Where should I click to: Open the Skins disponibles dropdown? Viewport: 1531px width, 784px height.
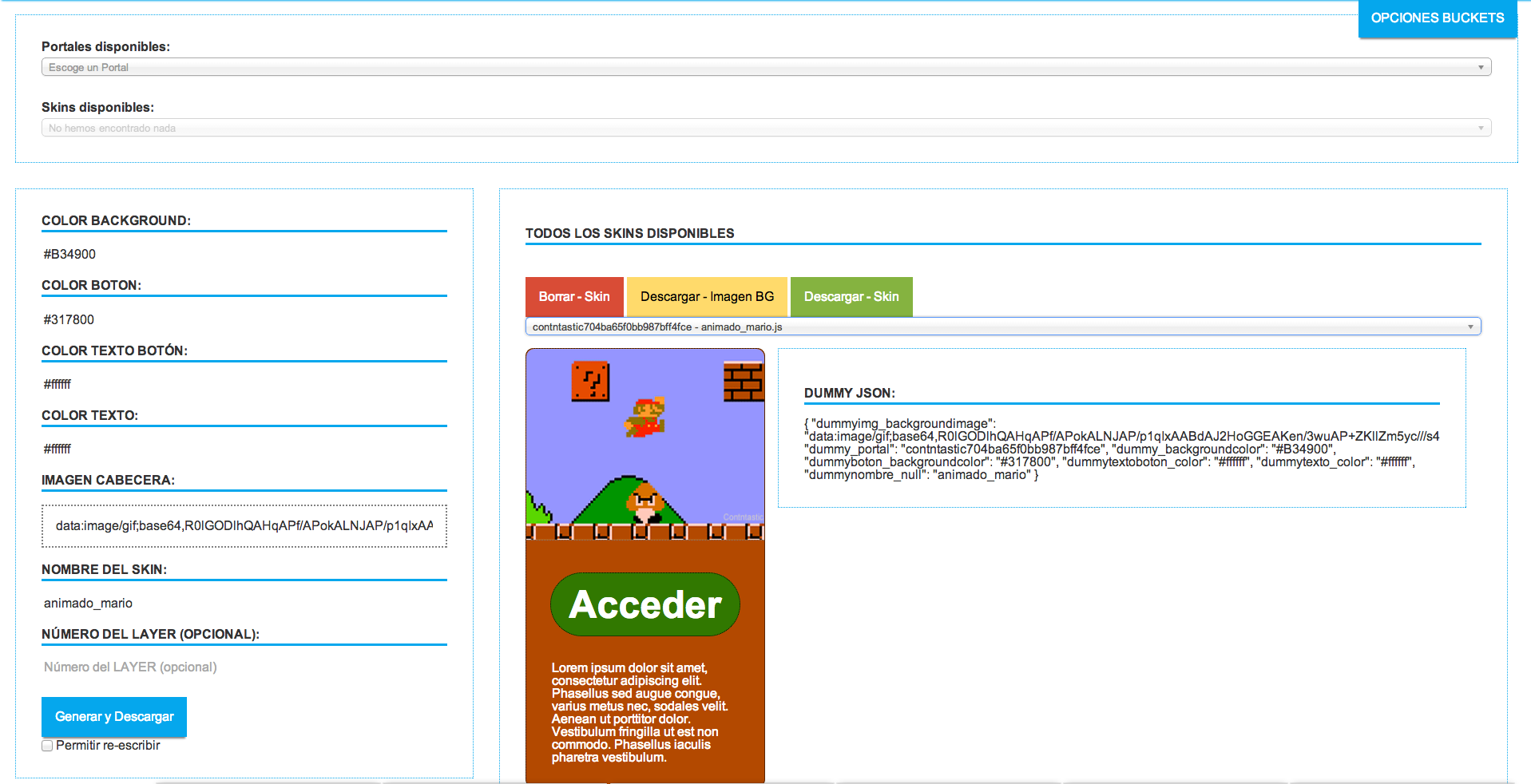pyautogui.click(x=766, y=128)
